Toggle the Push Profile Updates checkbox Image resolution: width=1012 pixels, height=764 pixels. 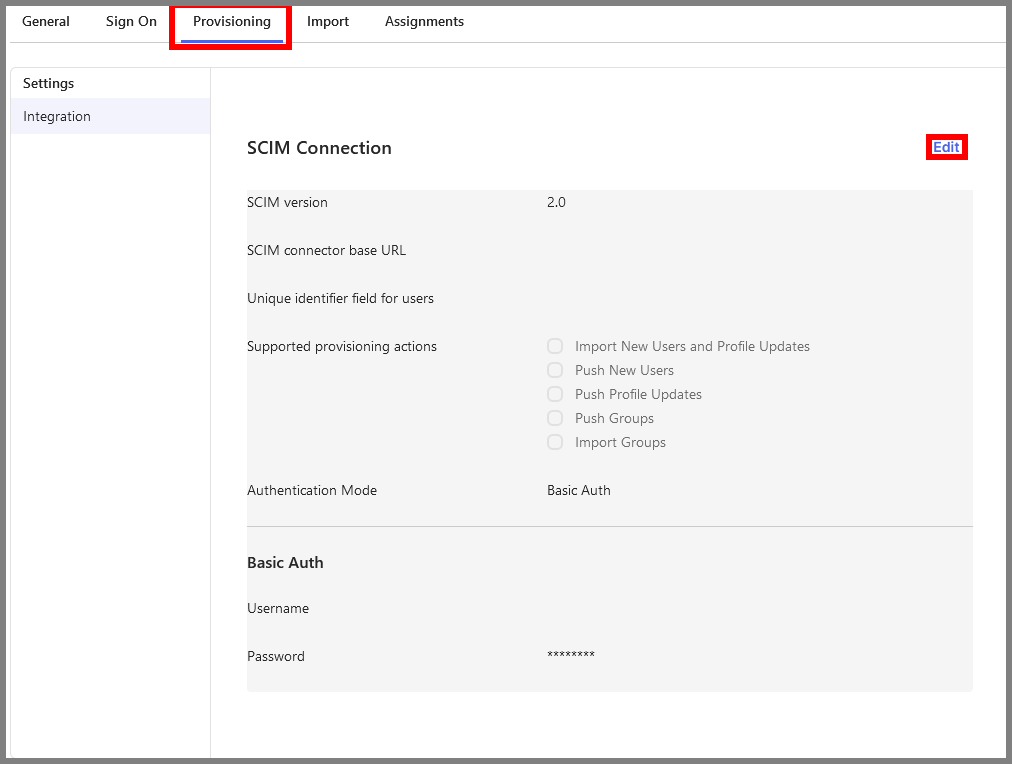555,394
